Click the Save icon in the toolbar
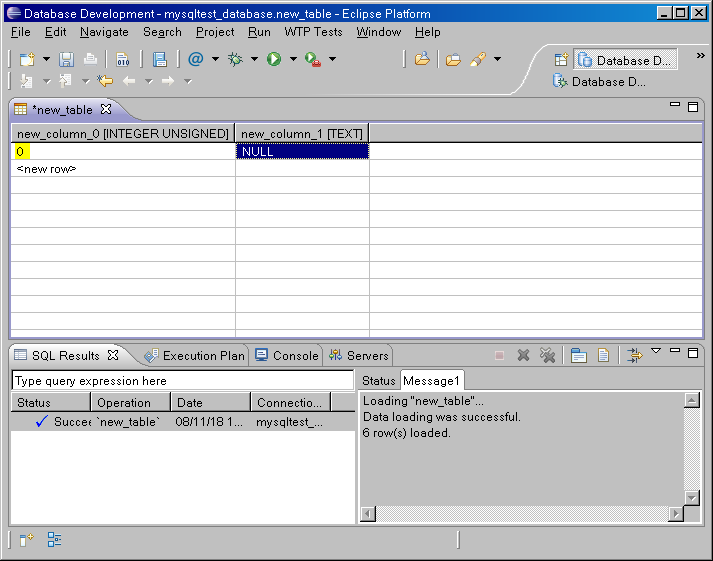 [66, 60]
